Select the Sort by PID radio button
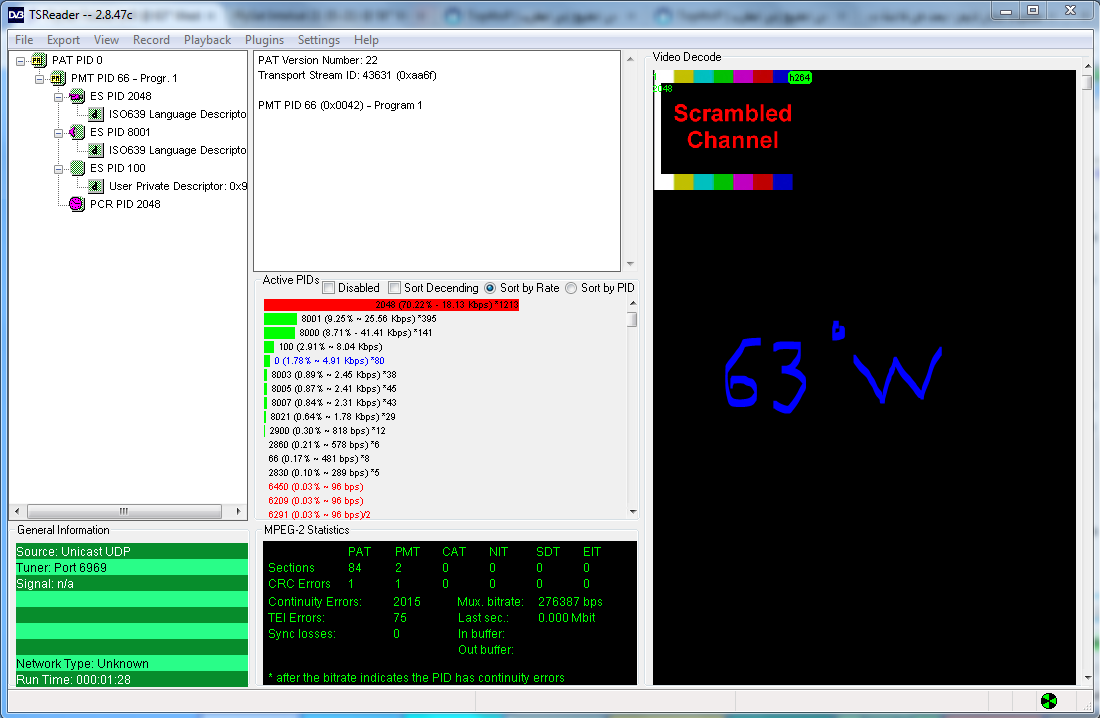This screenshot has width=1100, height=718. point(572,288)
